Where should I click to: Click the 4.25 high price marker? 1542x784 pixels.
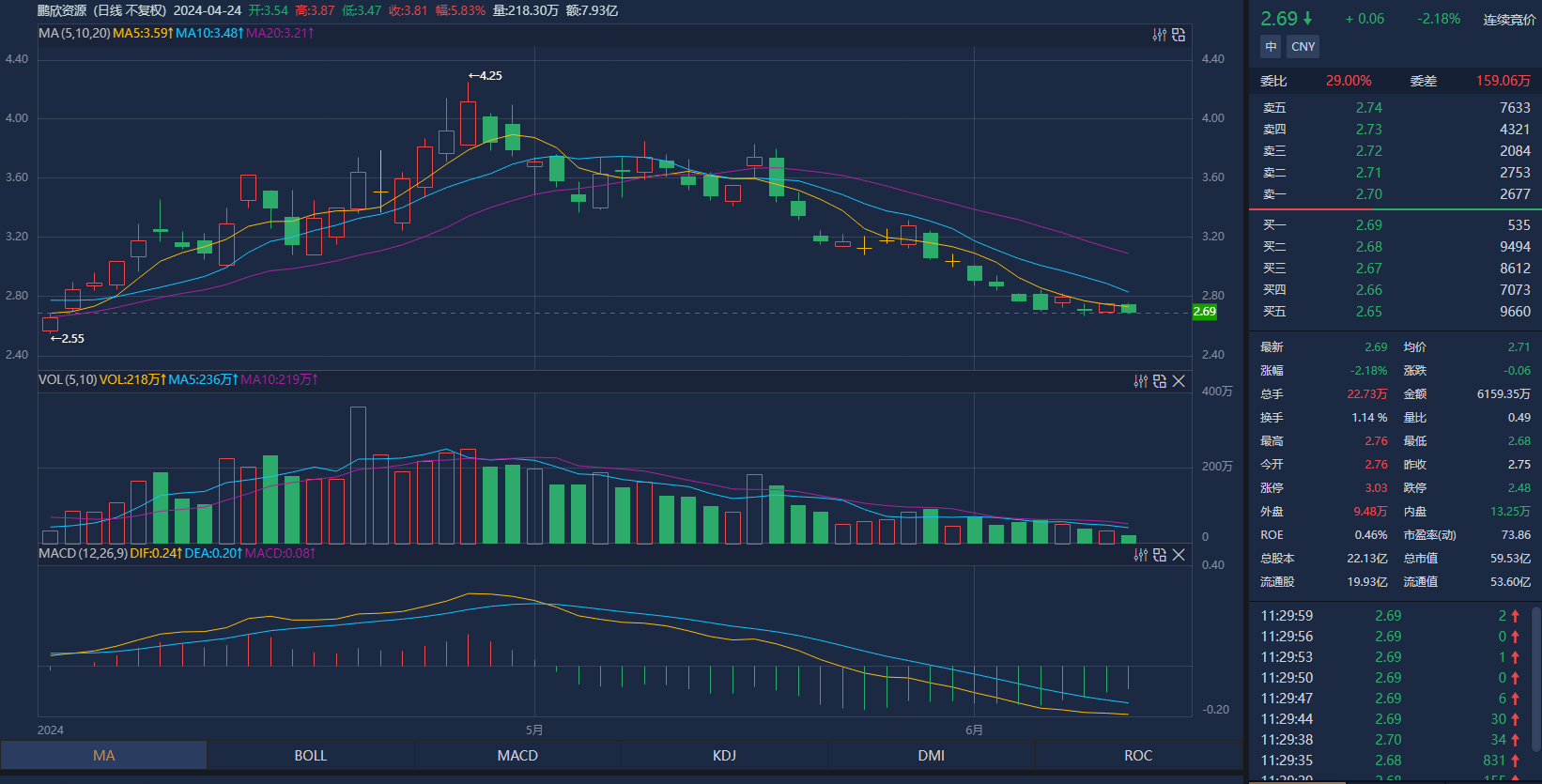point(486,76)
